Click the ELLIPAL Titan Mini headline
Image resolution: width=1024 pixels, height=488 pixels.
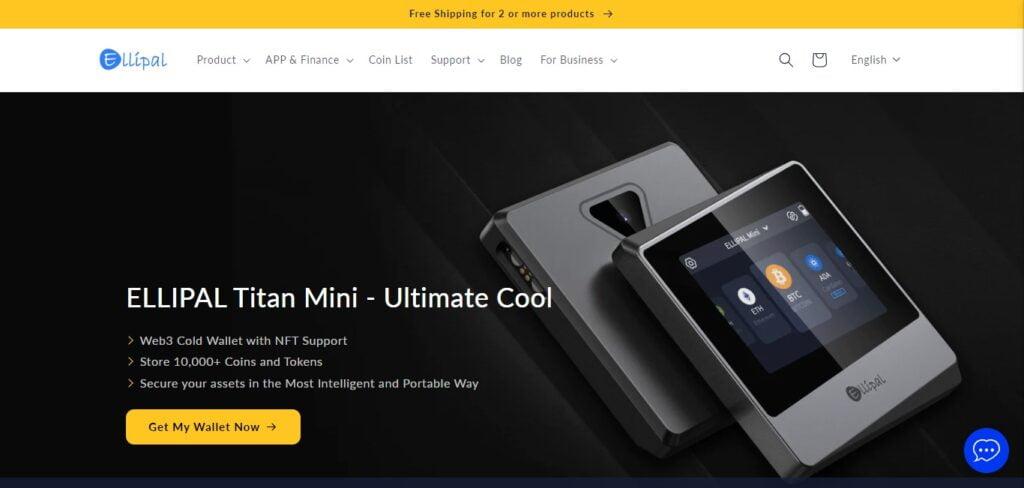point(339,298)
